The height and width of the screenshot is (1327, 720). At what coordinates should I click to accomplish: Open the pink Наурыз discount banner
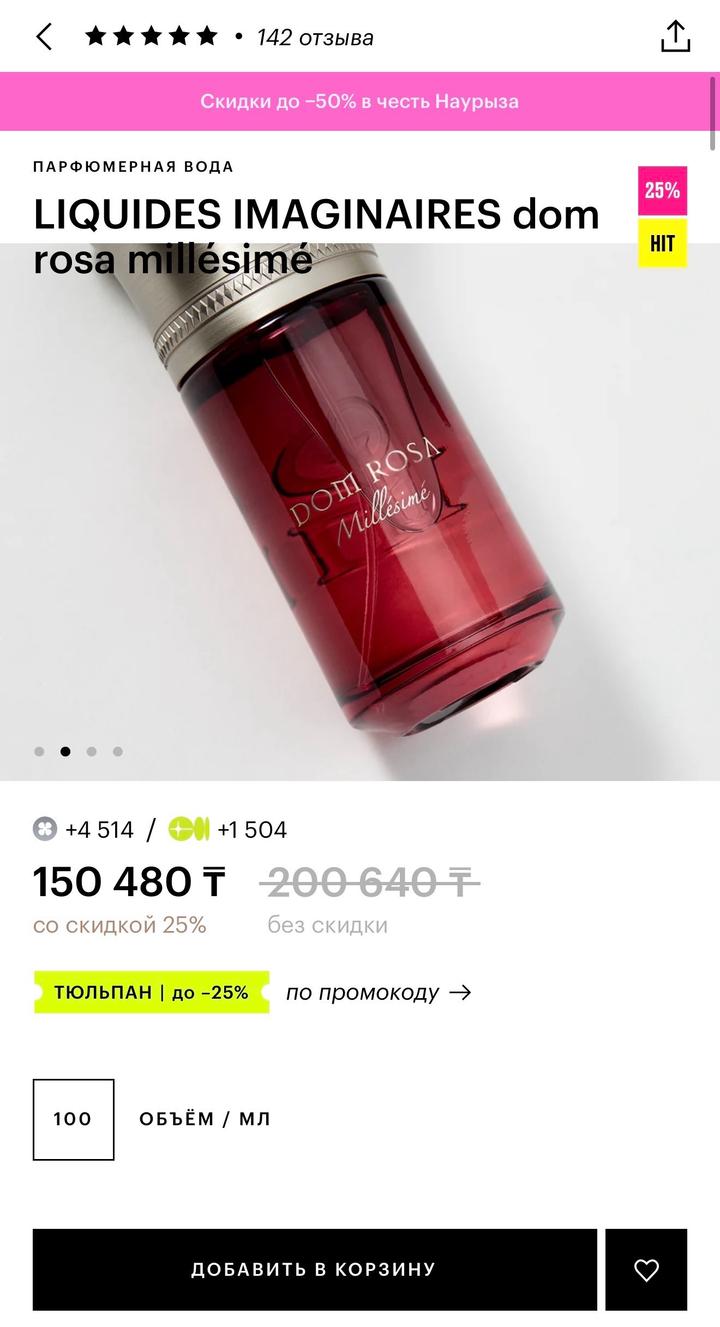coord(360,101)
